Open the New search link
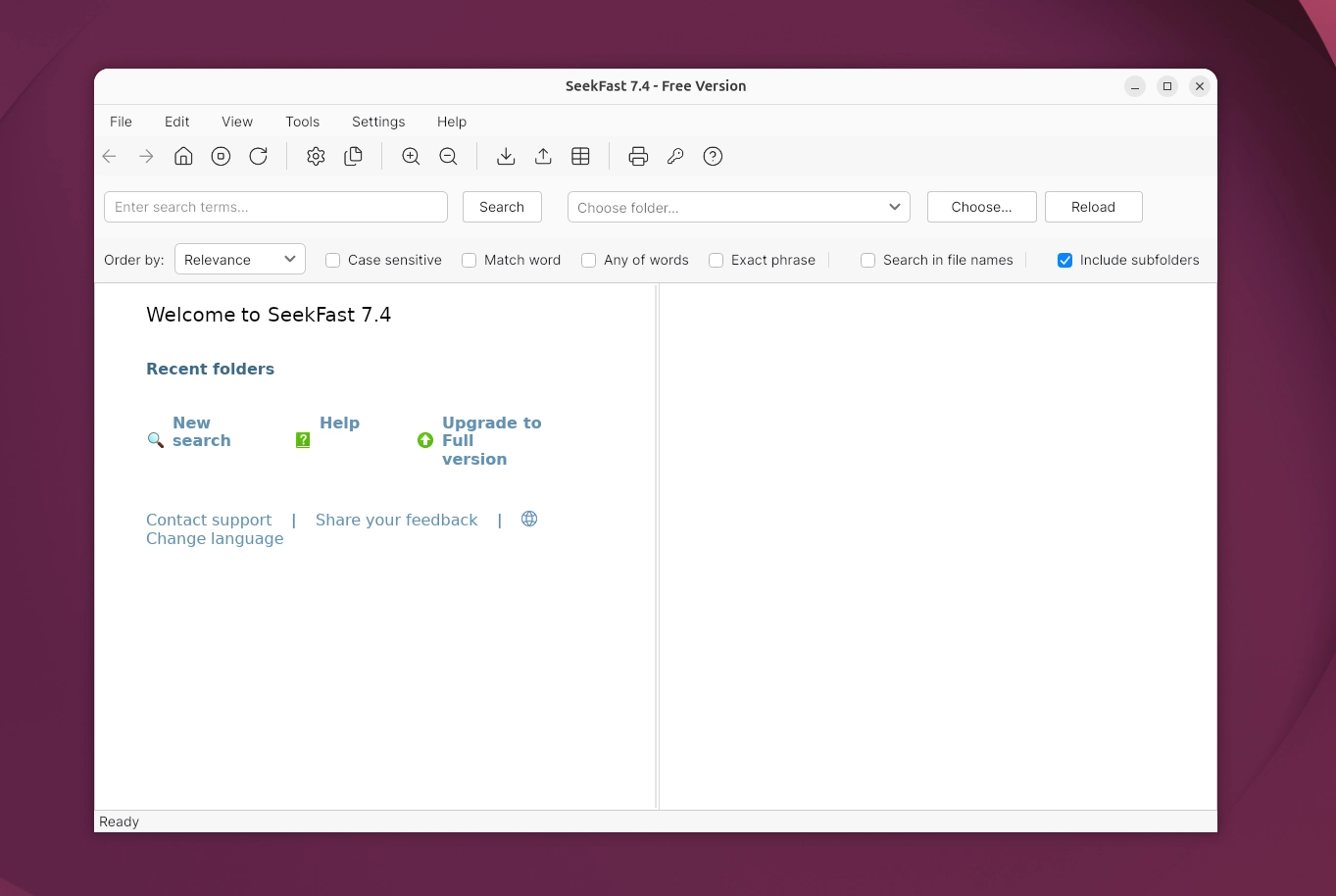Viewport: 1336px width, 896px height. (202, 431)
